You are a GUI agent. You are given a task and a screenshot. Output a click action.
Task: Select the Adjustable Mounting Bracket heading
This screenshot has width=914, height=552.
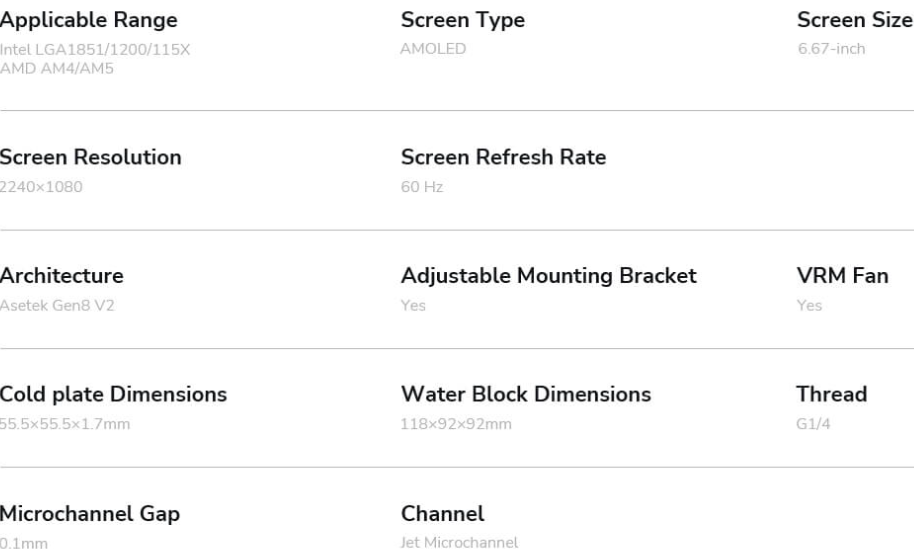[x=549, y=276]
